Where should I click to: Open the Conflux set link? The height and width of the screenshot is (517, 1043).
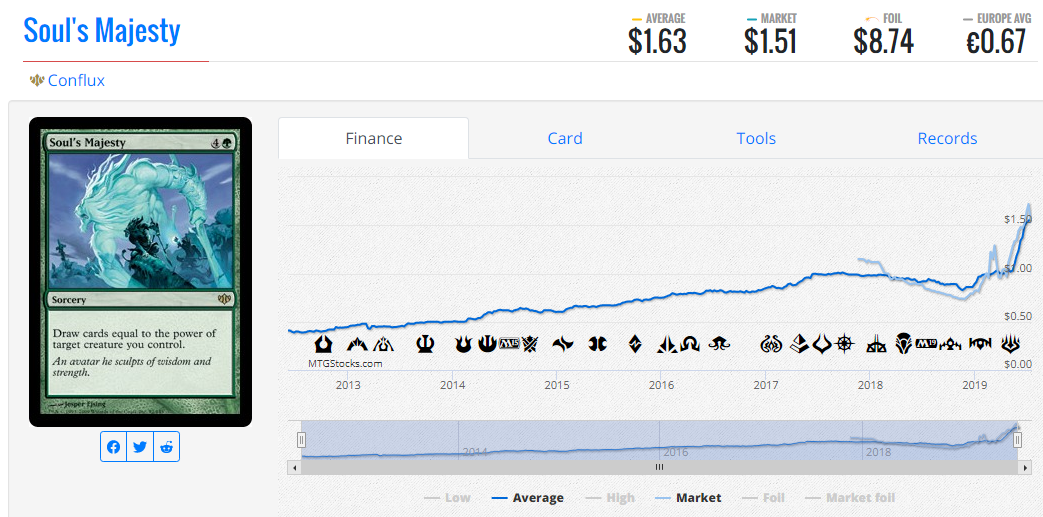point(76,81)
